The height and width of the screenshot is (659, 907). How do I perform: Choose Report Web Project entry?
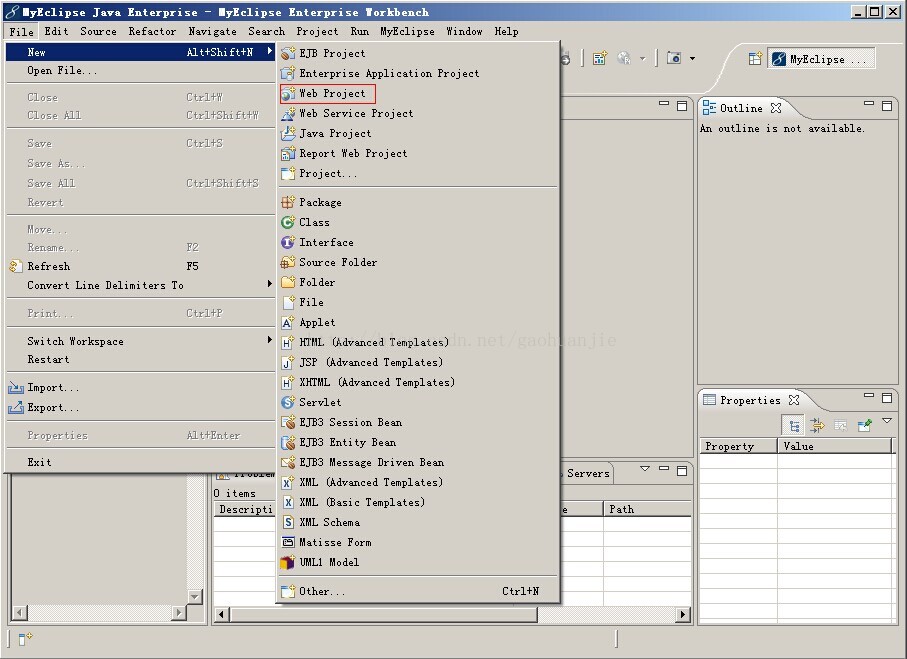click(x=418, y=153)
